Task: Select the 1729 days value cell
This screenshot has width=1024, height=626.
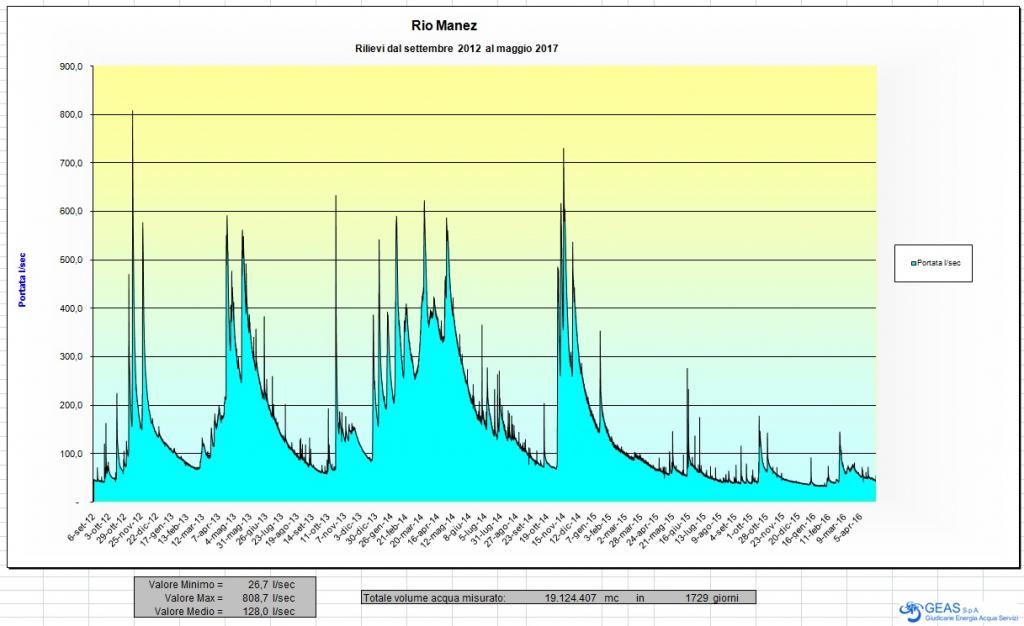Action: click(697, 597)
